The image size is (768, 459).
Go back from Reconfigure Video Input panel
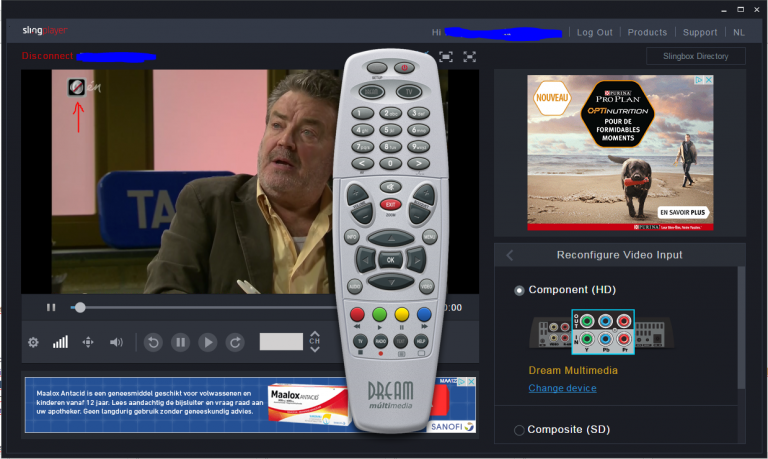coord(510,255)
